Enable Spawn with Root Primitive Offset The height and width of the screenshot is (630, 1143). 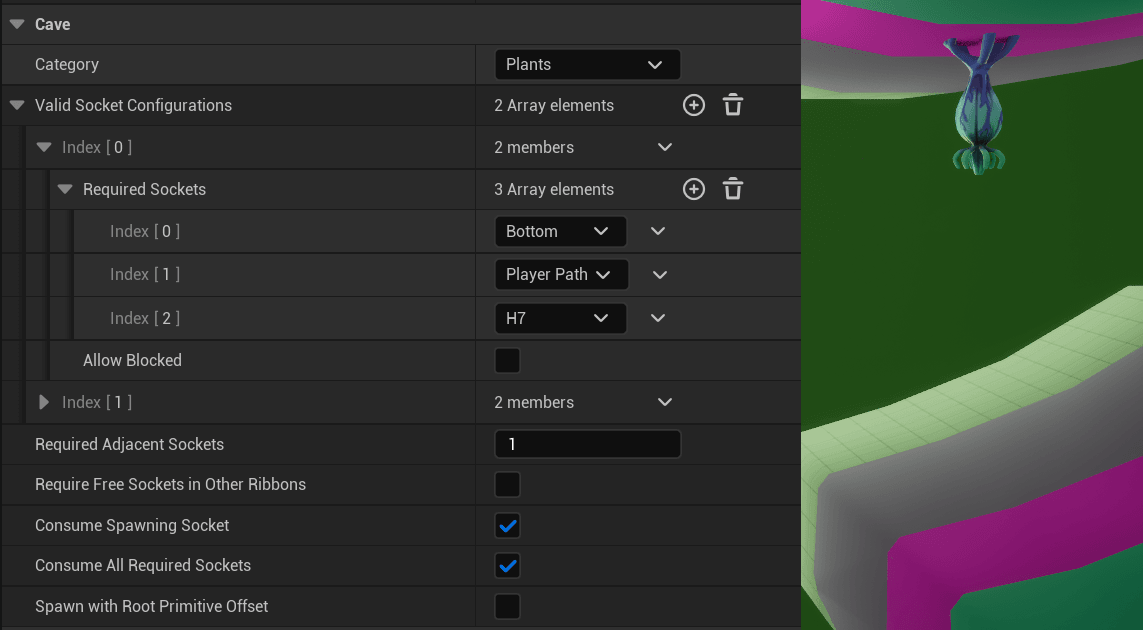point(507,606)
